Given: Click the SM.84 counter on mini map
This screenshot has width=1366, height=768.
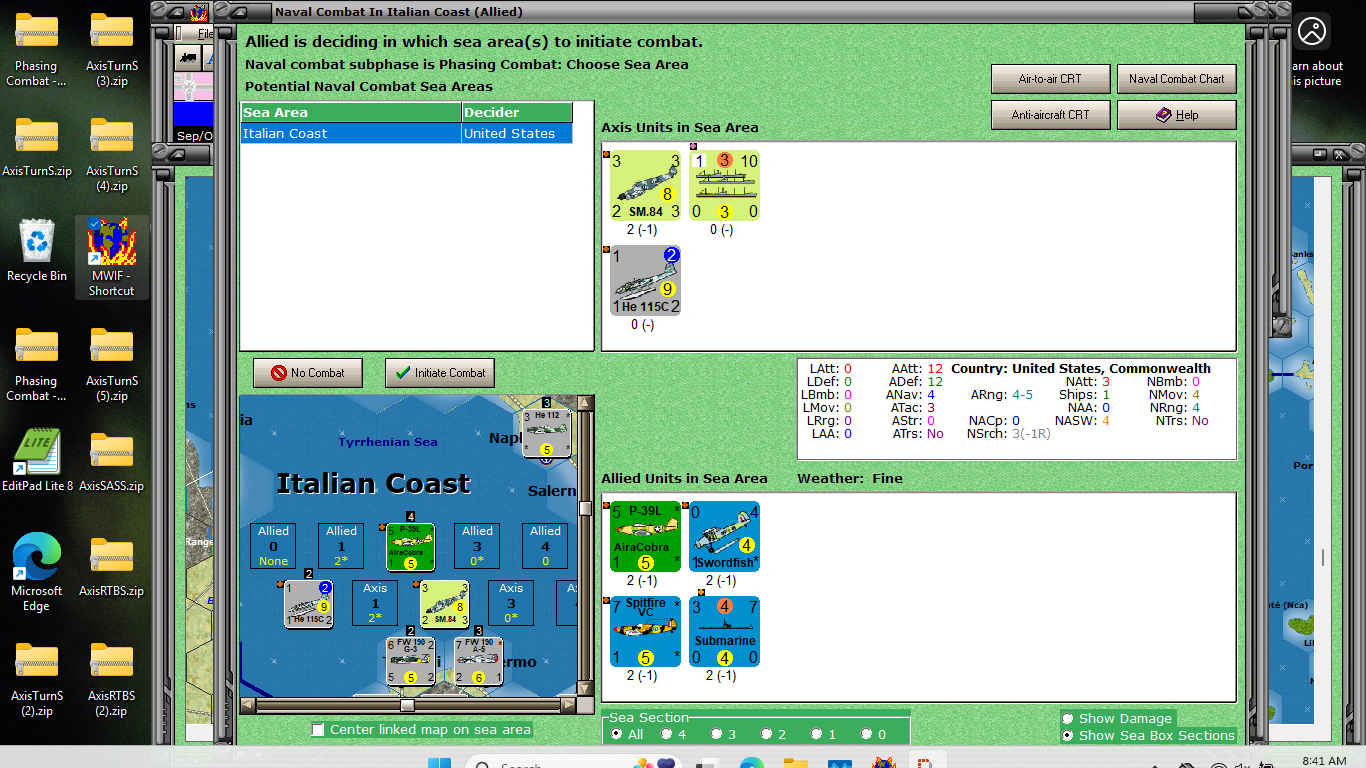Looking at the screenshot, I should click(444, 603).
